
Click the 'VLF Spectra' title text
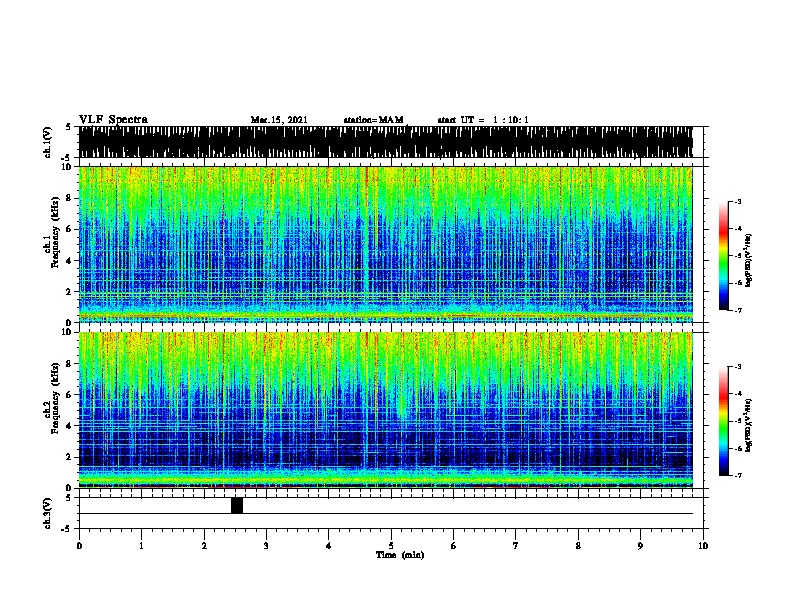(114, 120)
